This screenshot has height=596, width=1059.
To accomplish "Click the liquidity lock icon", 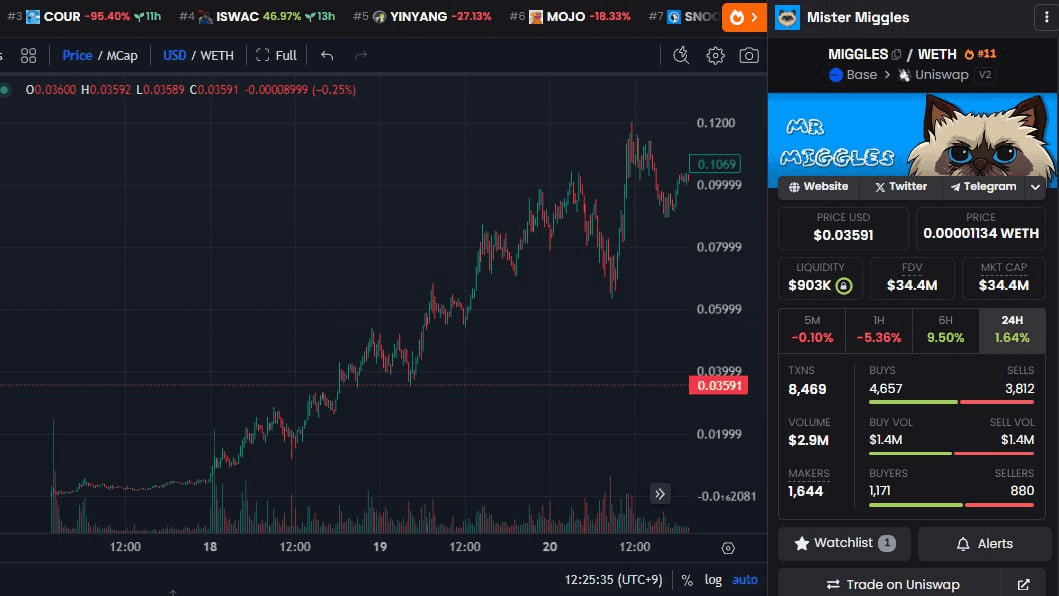I will pos(844,286).
